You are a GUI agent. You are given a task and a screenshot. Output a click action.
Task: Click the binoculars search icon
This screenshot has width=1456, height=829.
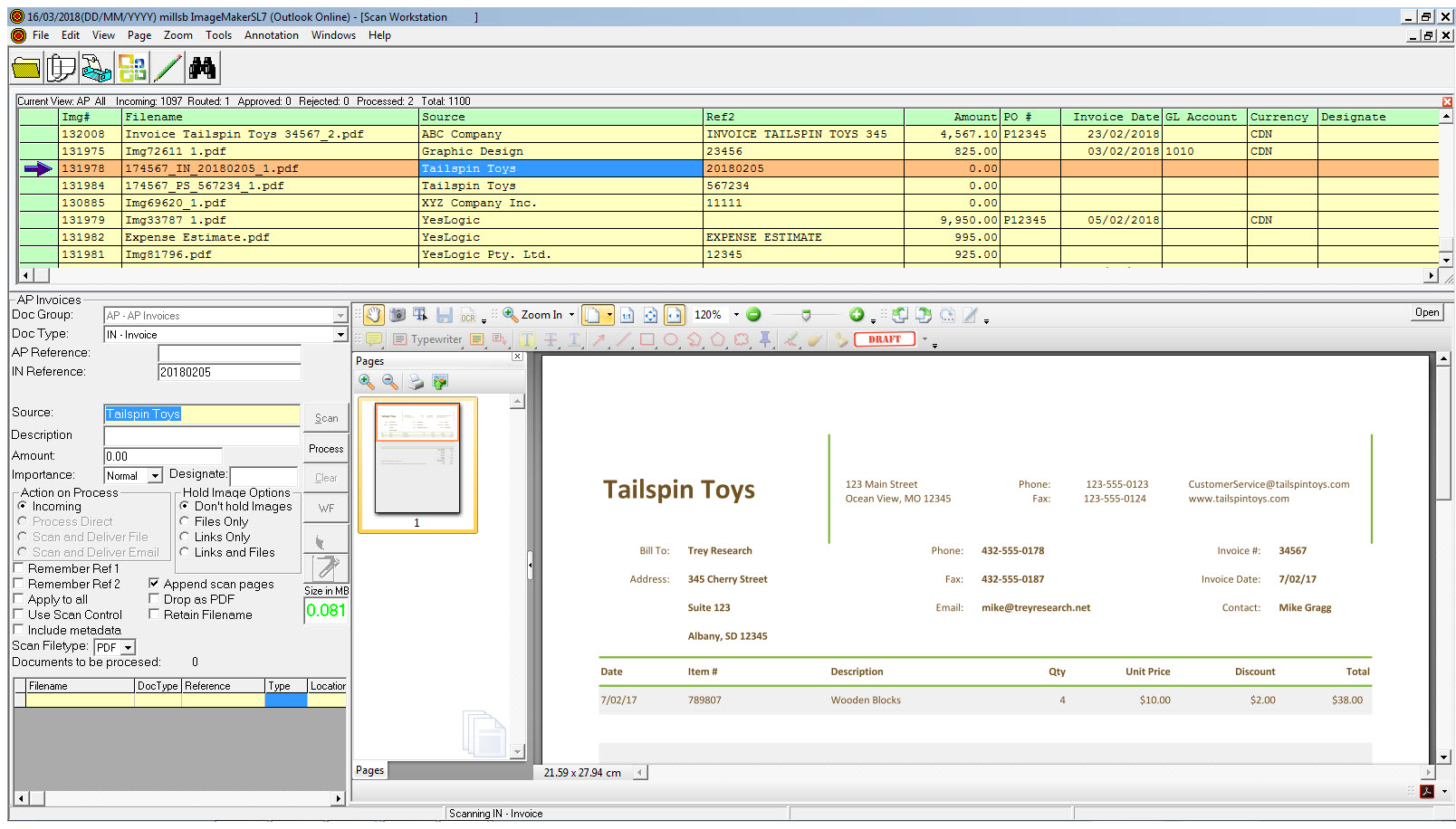click(x=203, y=68)
